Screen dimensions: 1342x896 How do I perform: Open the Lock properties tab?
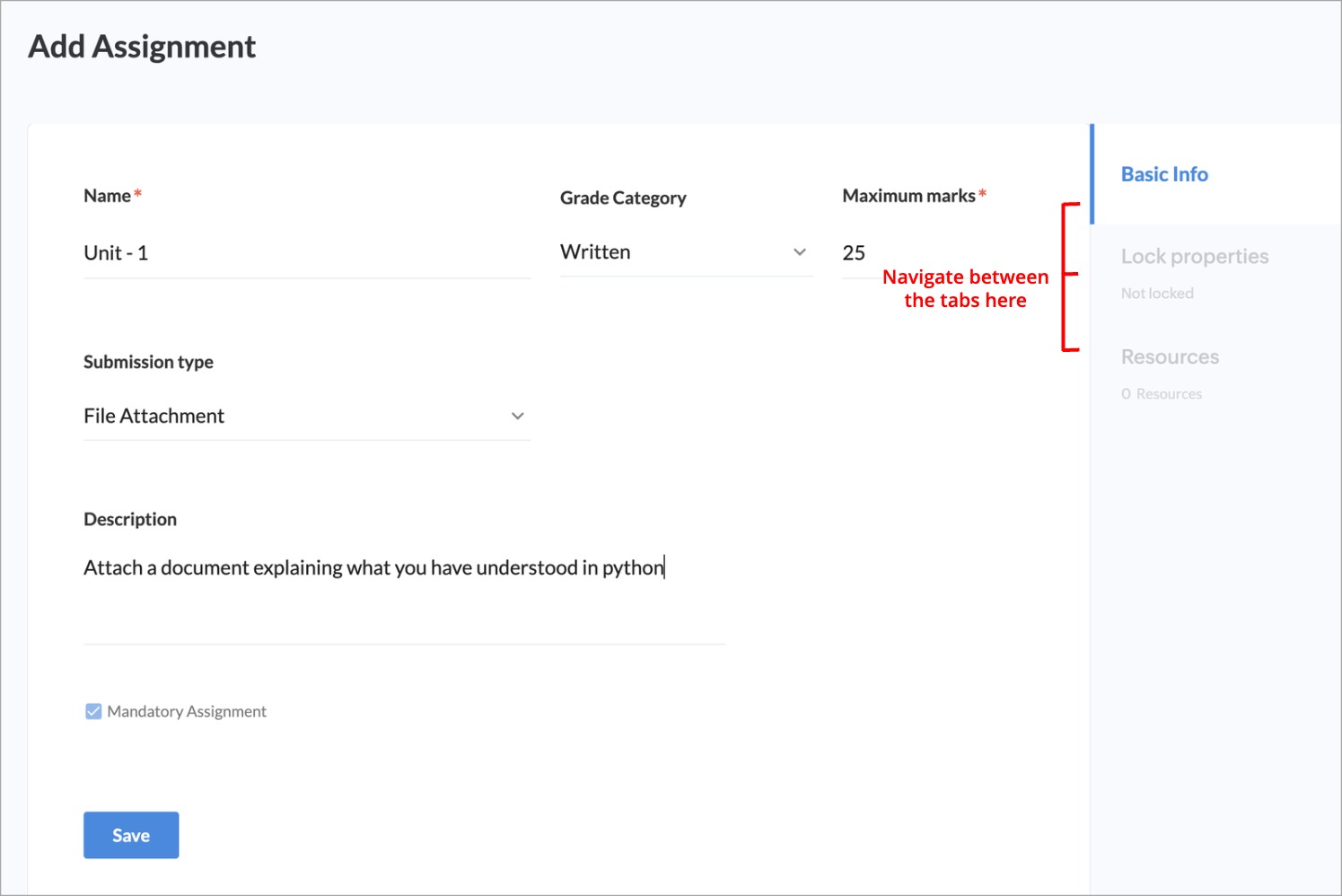[1194, 257]
